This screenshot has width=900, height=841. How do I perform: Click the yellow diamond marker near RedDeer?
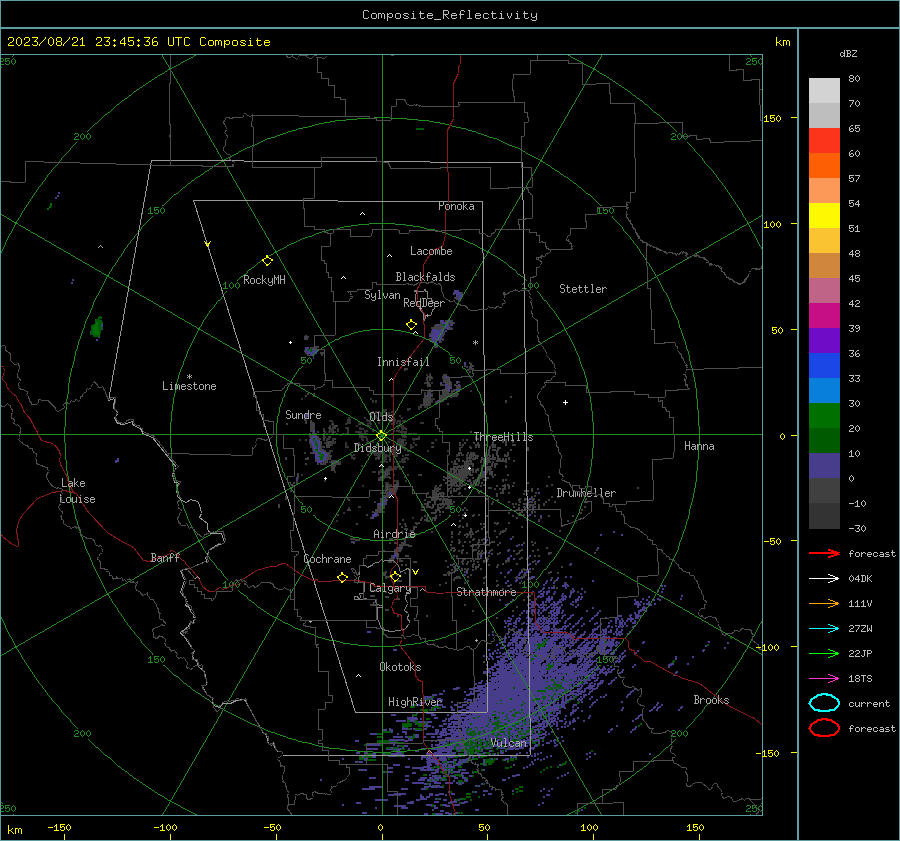point(411,325)
